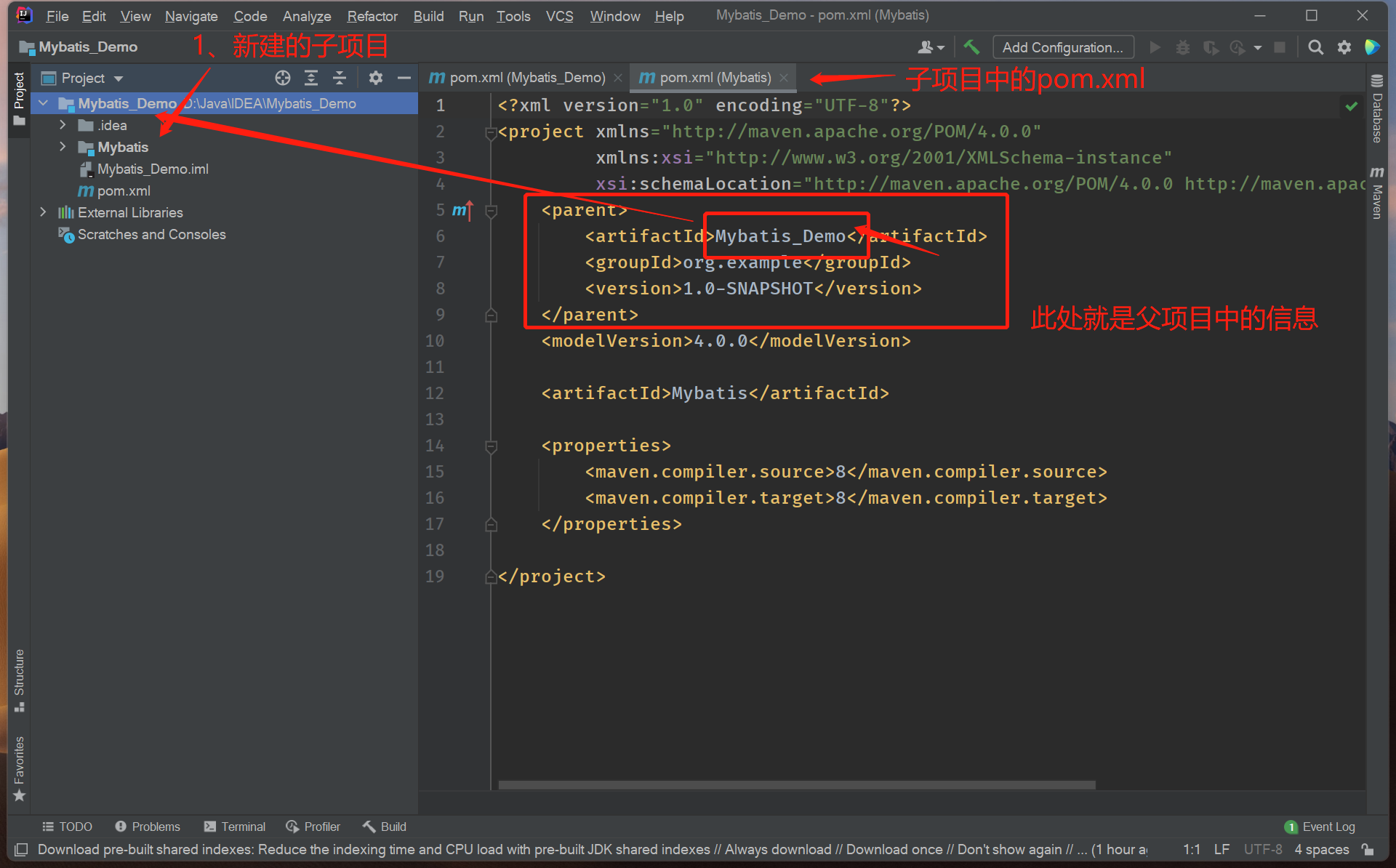Open the Refactor menu
Viewport: 1396px width, 868px height.
[x=372, y=16]
